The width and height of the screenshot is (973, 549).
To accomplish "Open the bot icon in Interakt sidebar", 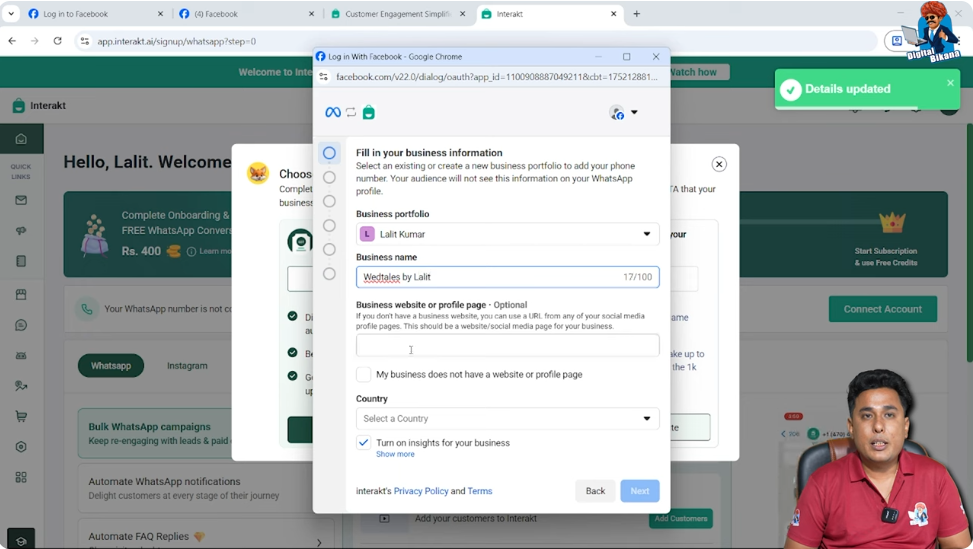I will 21,355.
